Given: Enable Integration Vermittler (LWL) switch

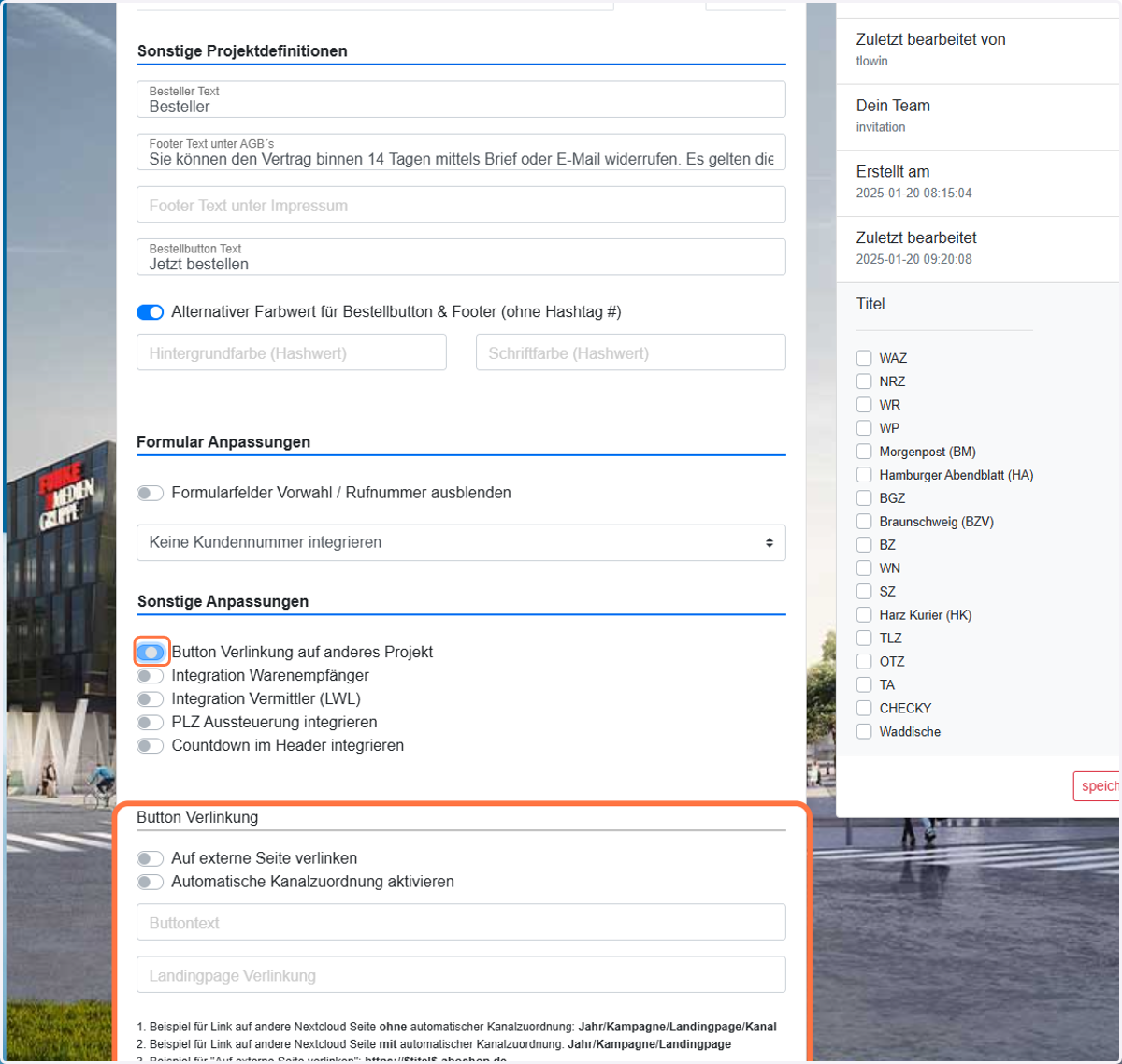Looking at the screenshot, I should (x=150, y=698).
